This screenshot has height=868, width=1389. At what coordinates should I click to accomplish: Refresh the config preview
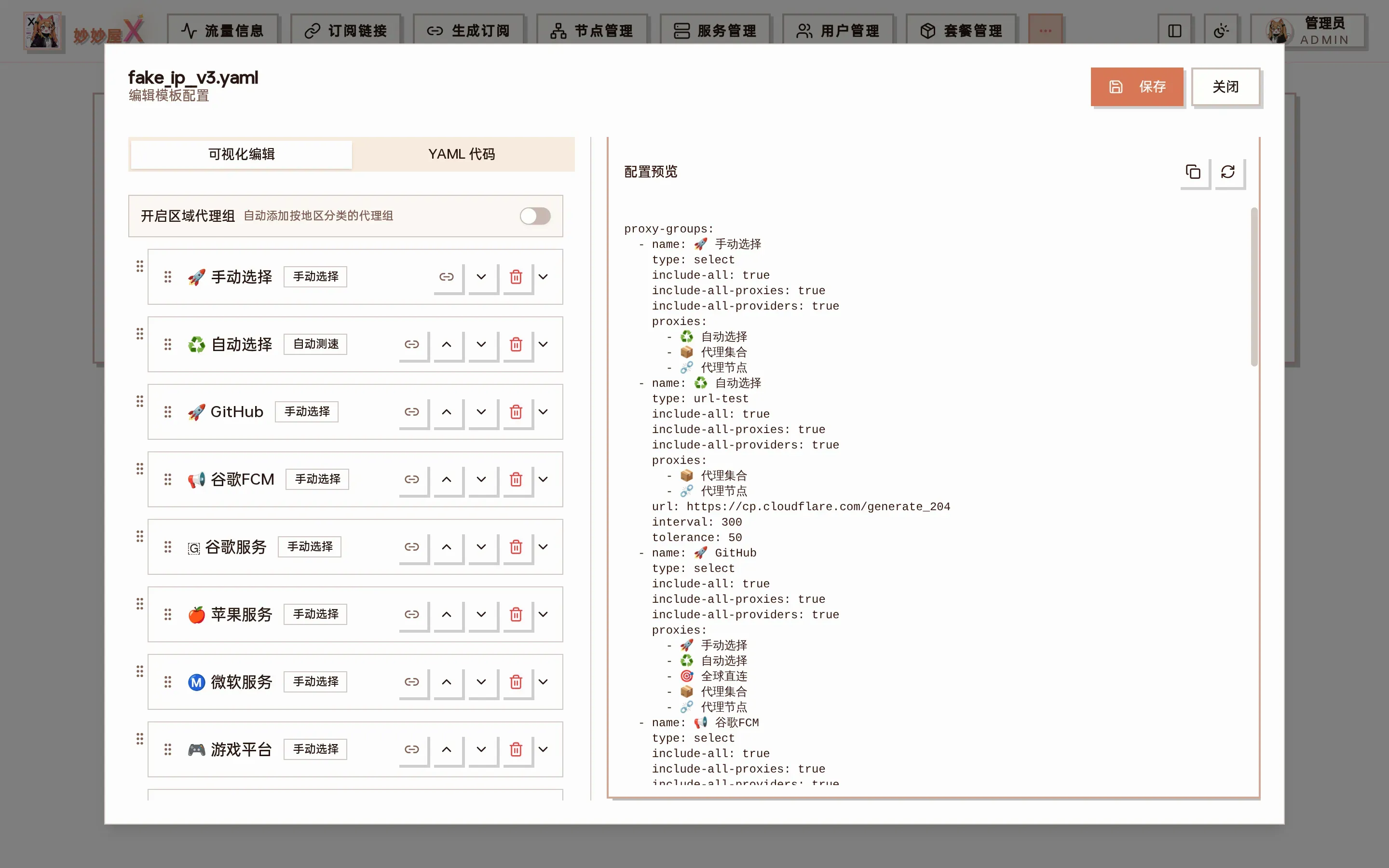(x=1228, y=172)
